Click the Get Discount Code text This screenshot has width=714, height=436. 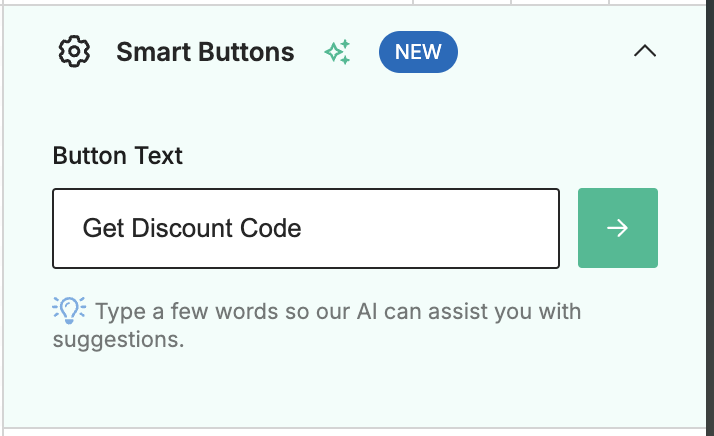[192, 228]
